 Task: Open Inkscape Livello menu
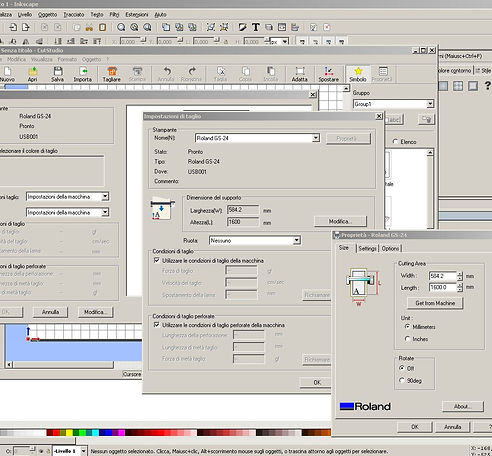click(x=25, y=15)
